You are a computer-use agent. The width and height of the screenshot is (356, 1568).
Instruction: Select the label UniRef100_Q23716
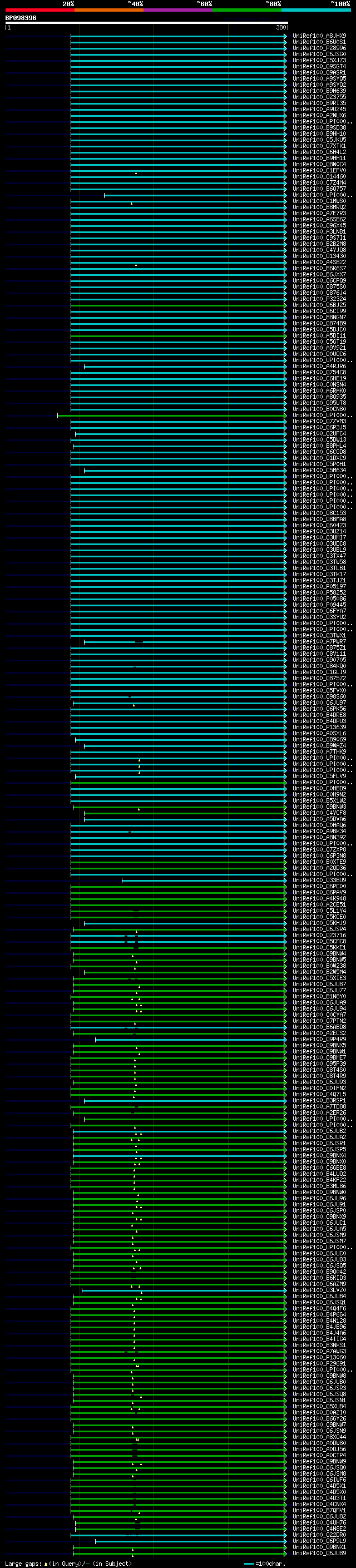pyautogui.click(x=319, y=936)
